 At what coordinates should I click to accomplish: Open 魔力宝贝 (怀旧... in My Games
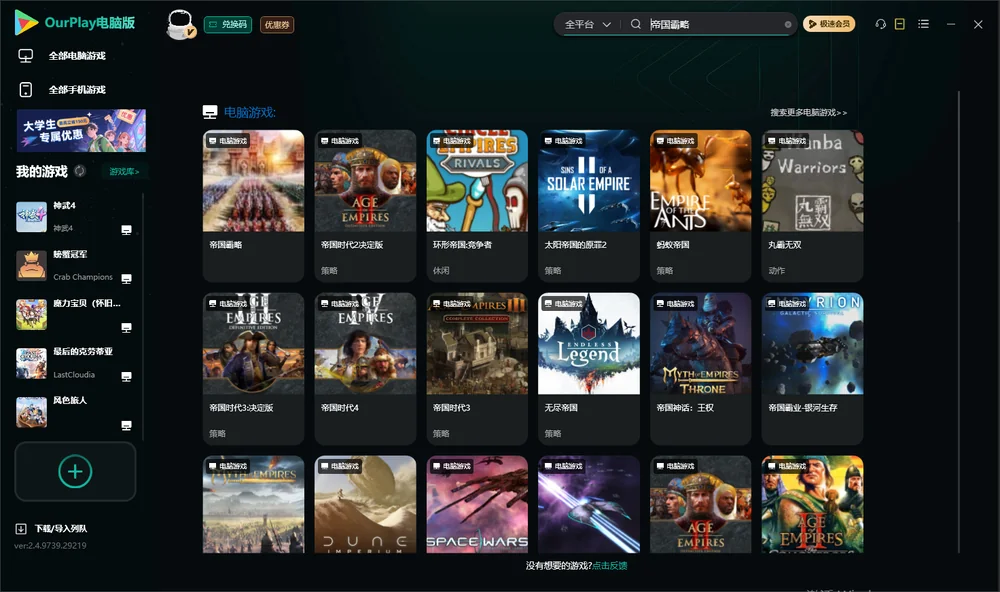tap(75, 314)
